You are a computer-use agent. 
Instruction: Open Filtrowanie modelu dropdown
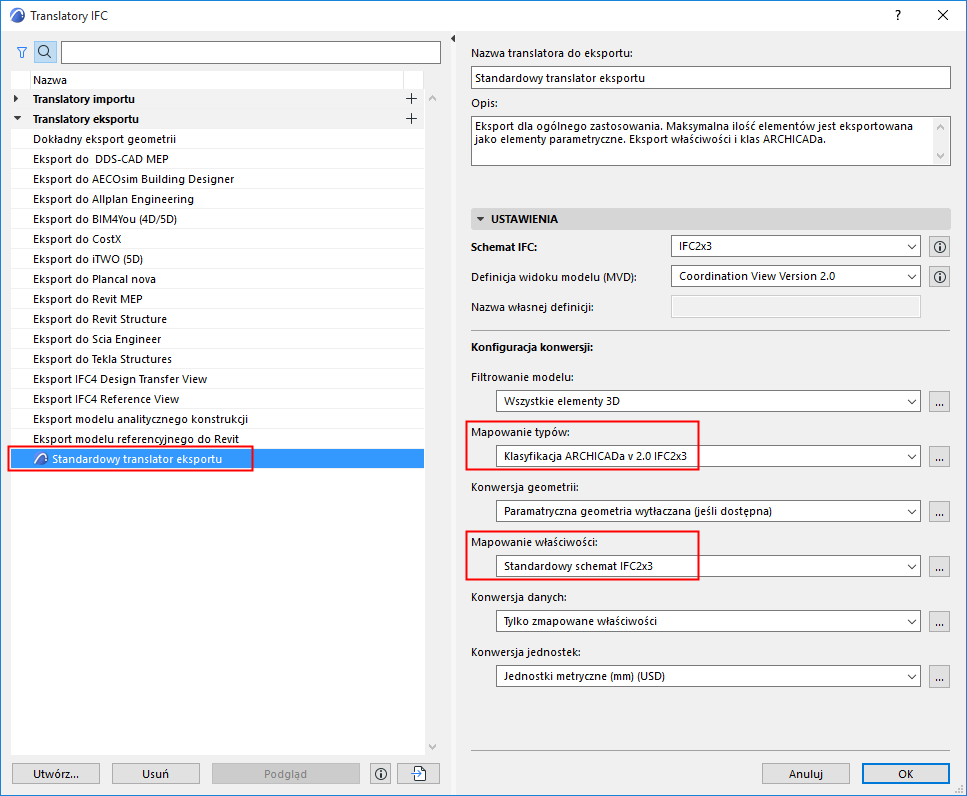point(708,401)
